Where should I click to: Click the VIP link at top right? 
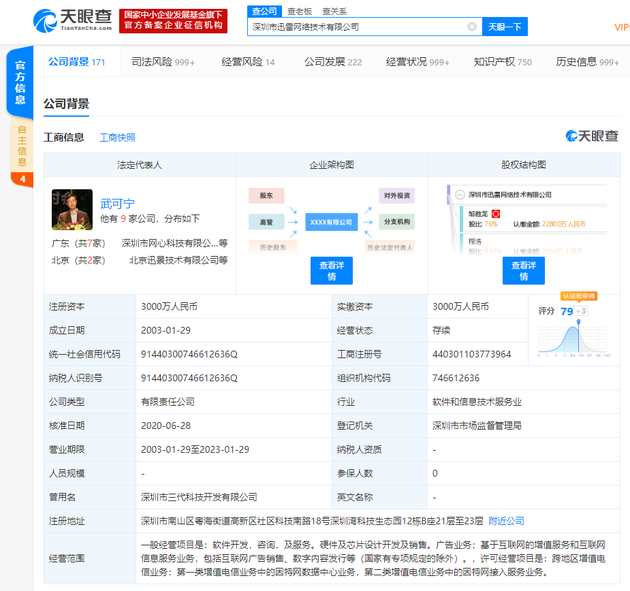pyautogui.click(x=622, y=27)
